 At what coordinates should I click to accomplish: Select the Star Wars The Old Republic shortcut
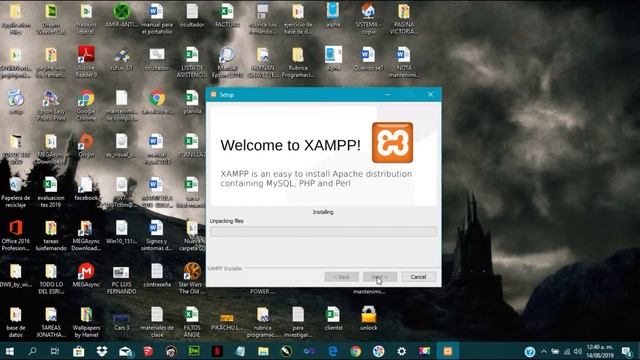tap(191, 278)
